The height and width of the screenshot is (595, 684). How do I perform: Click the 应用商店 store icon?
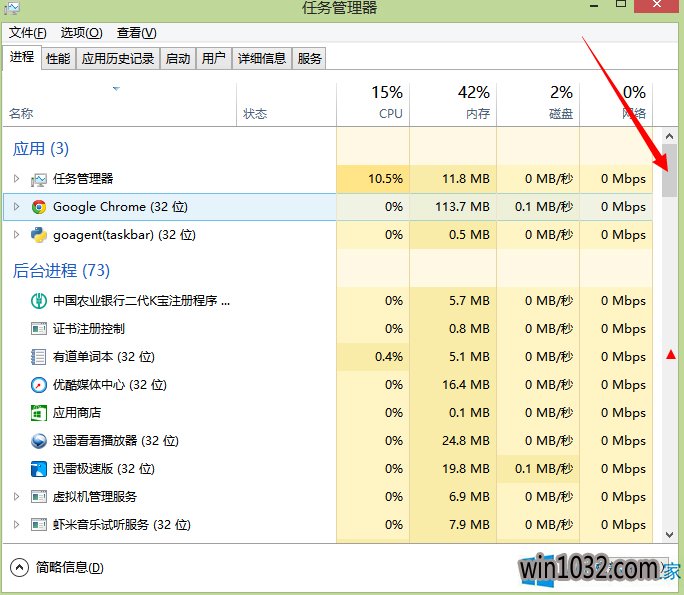click(x=39, y=413)
